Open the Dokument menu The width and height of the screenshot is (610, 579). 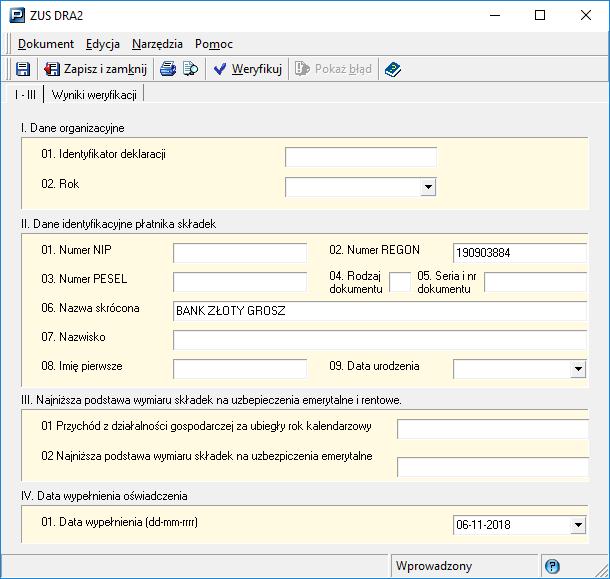pyautogui.click(x=46, y=44)
